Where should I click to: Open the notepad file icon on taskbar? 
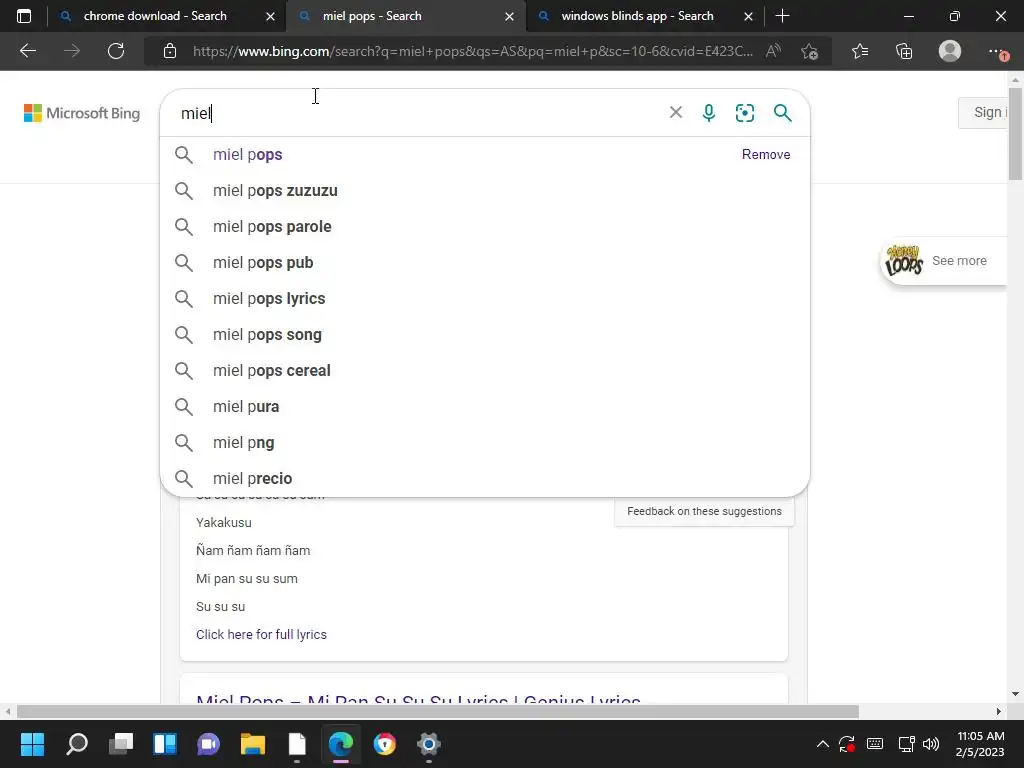(297, 744)
